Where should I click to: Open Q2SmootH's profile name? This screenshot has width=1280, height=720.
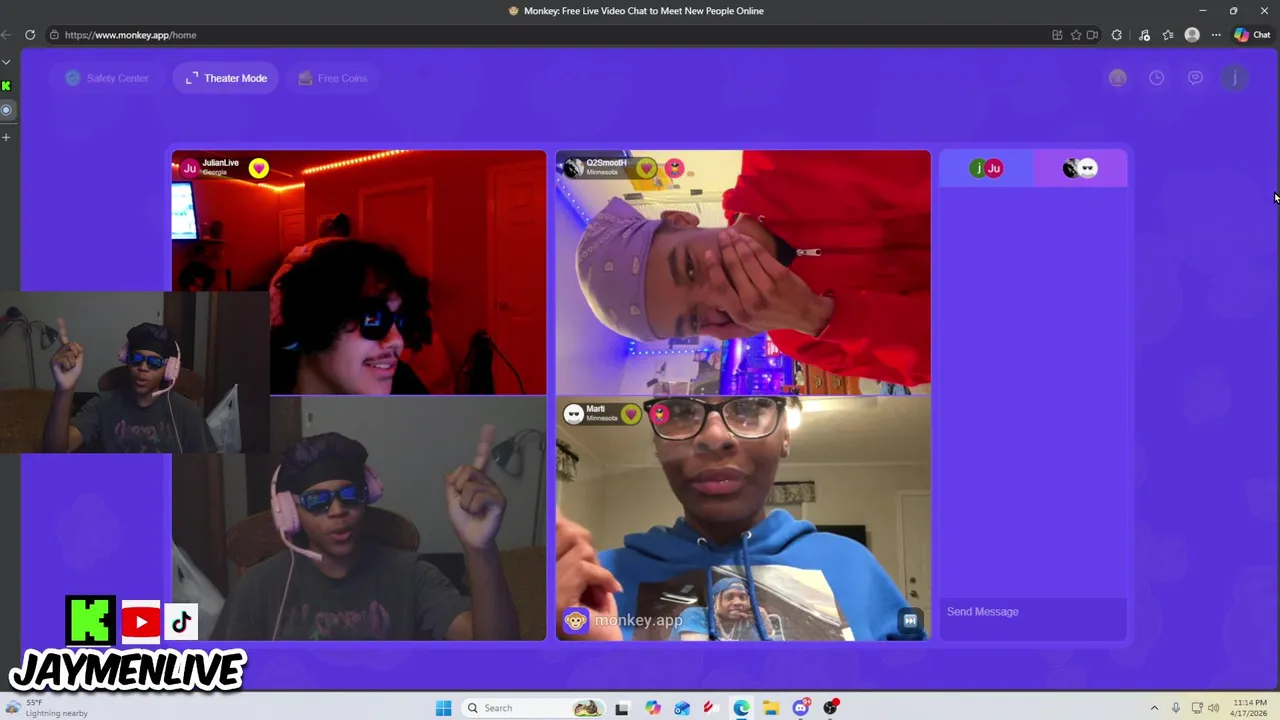click(606, 163)
